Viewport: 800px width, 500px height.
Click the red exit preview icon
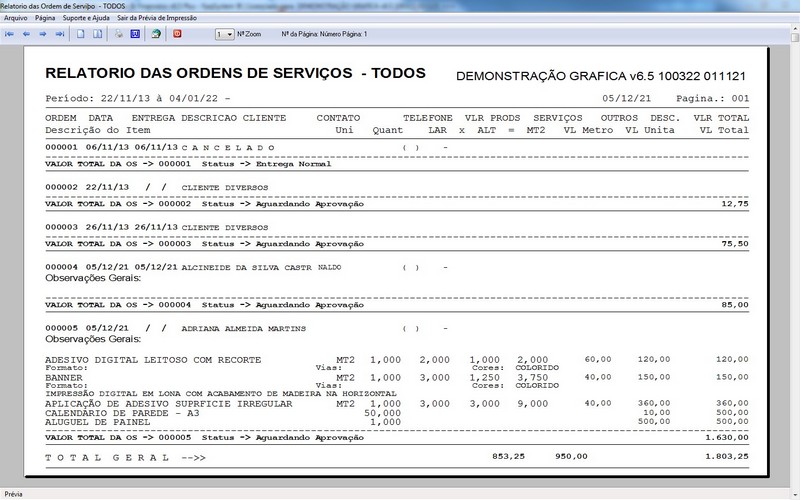(177, 34)
